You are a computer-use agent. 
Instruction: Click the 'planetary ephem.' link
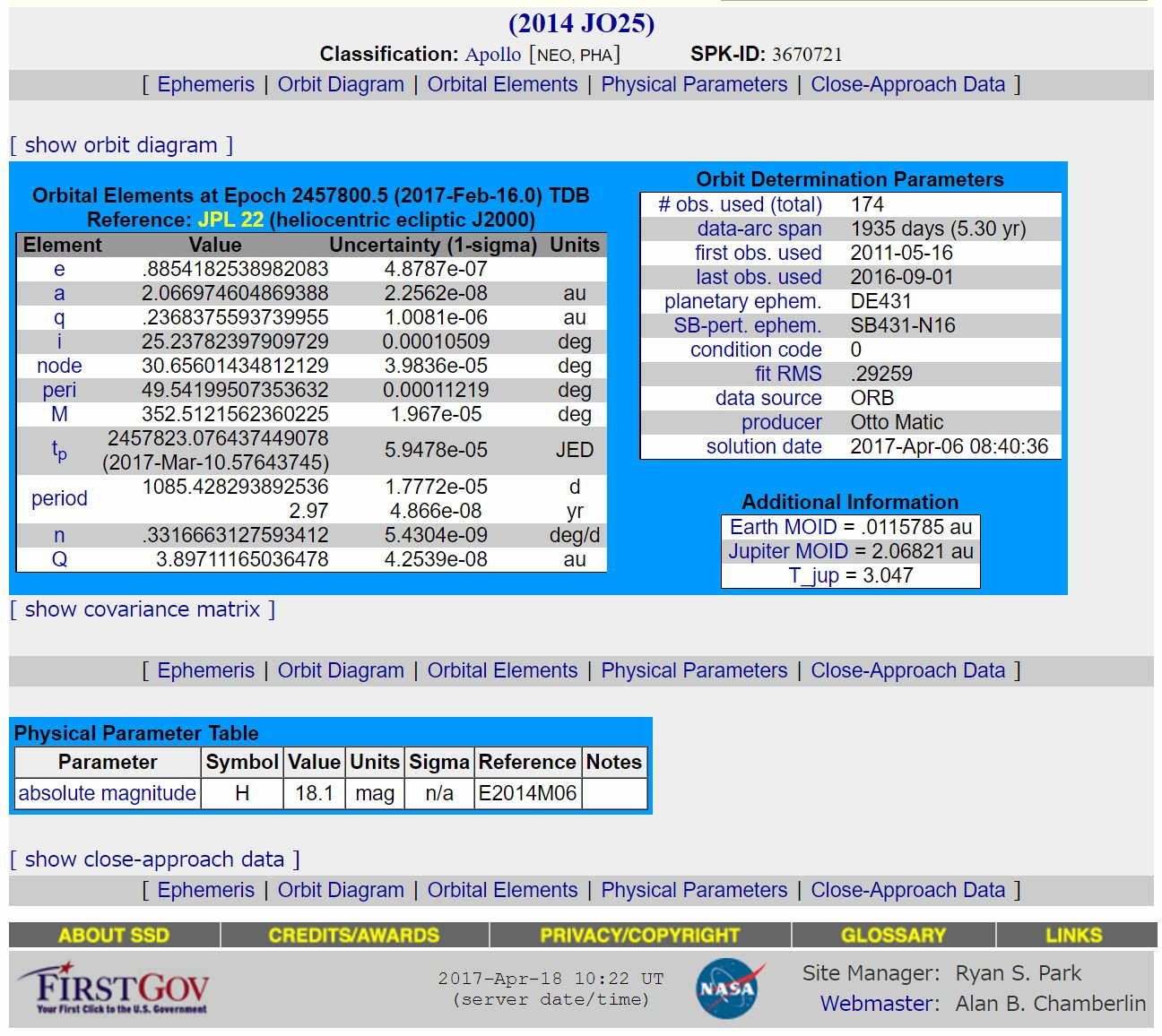(743, 301)
